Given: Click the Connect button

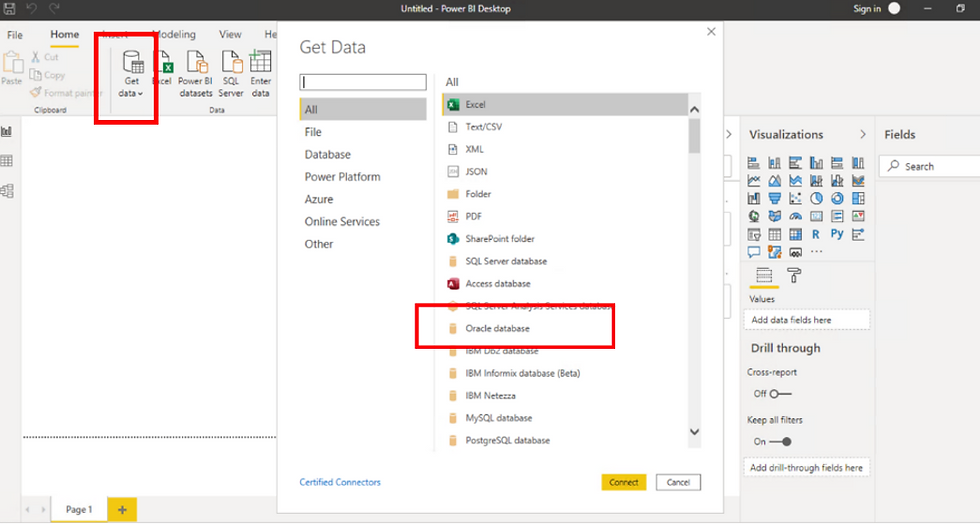Looking at the screenshot, I should tap(624, 482).
